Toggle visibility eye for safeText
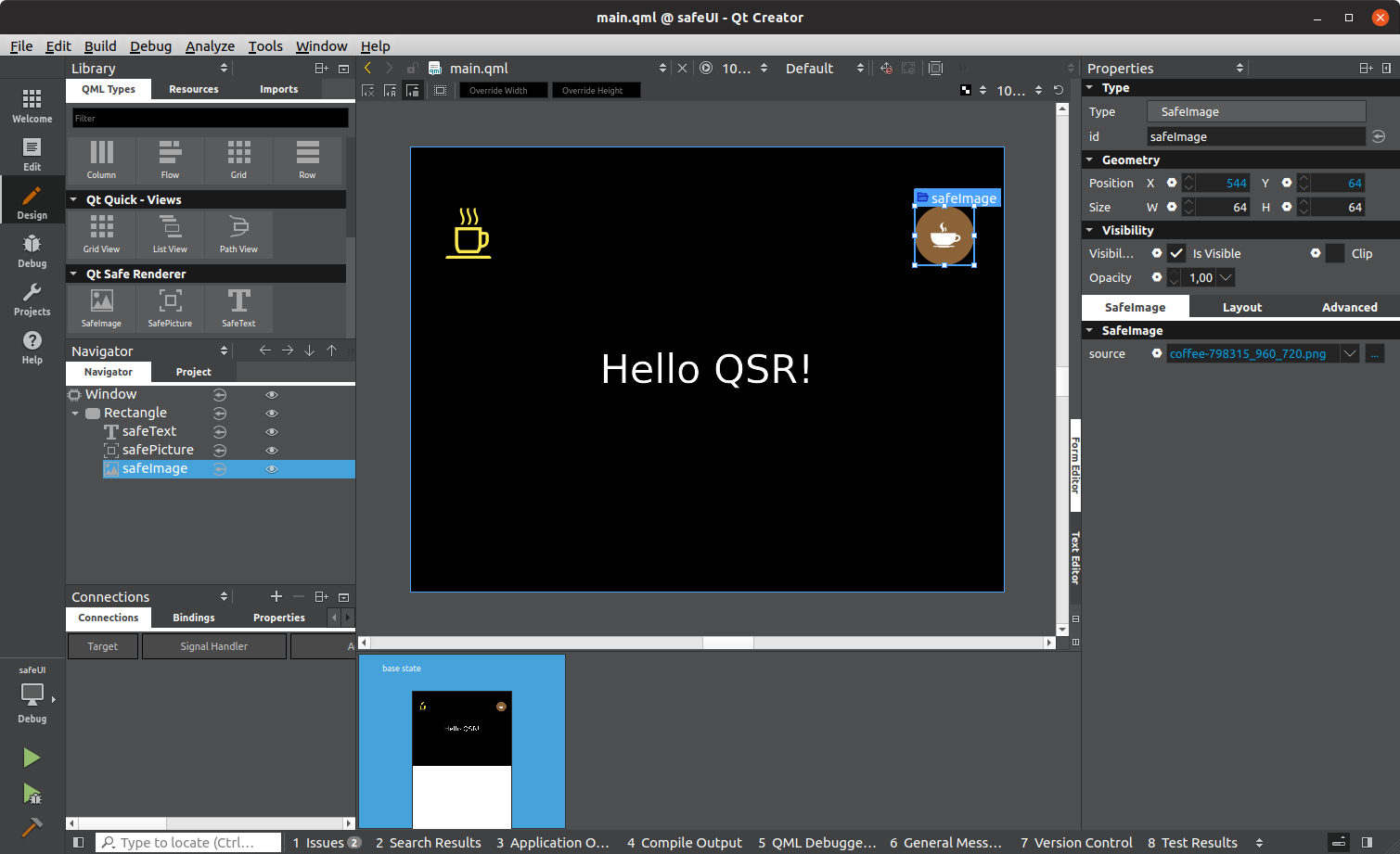 point(272,432)
